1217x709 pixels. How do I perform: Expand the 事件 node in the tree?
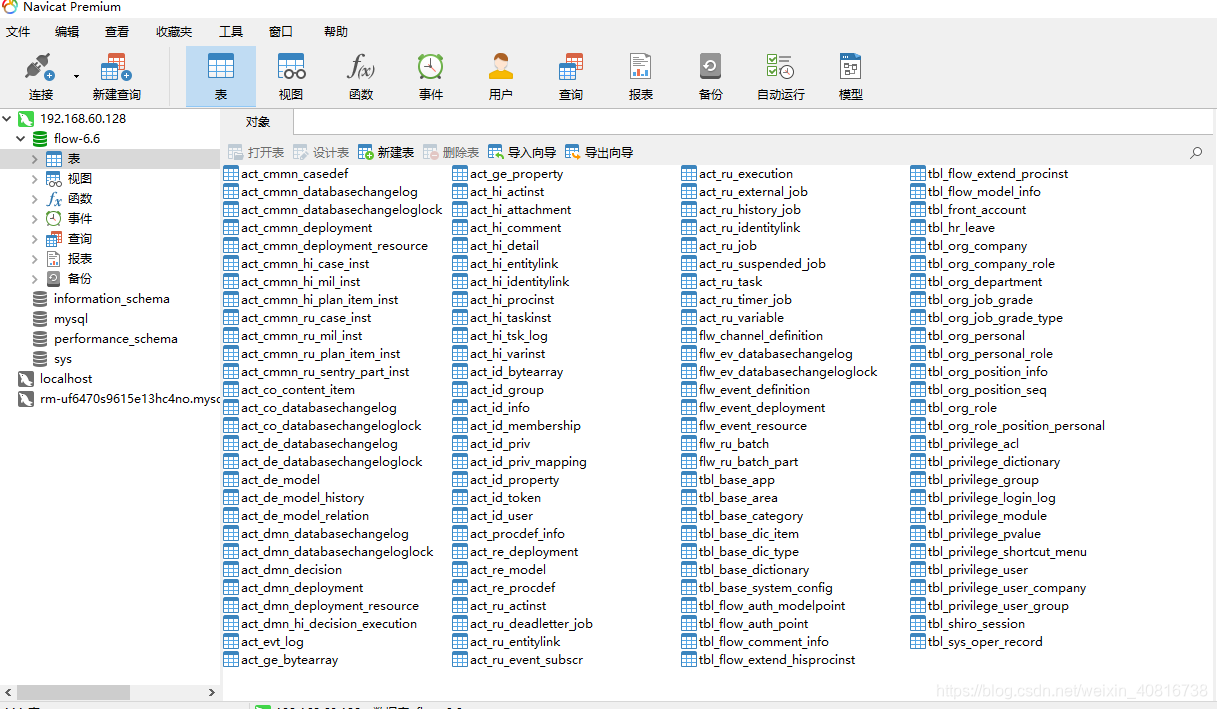[35, 219]
